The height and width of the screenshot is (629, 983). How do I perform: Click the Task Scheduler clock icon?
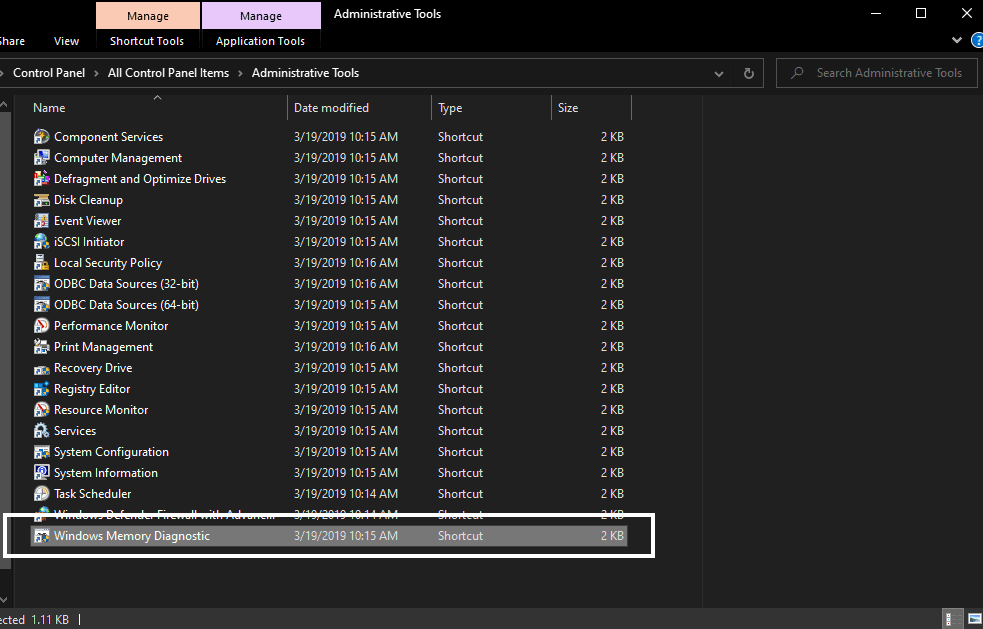pyautogui.click(x=41, y=494)
